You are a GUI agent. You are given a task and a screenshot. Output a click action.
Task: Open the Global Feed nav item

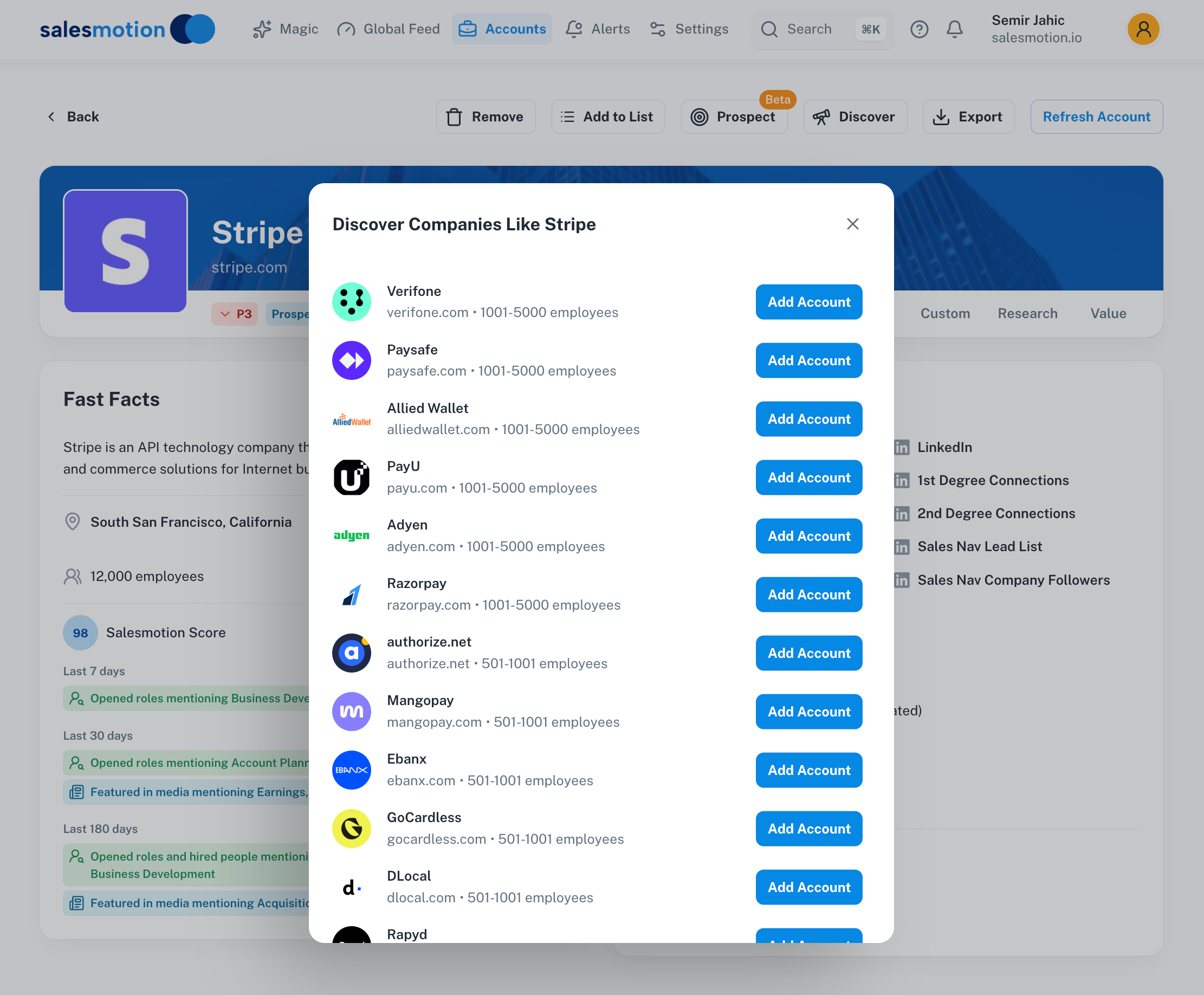tap(389, 29)
